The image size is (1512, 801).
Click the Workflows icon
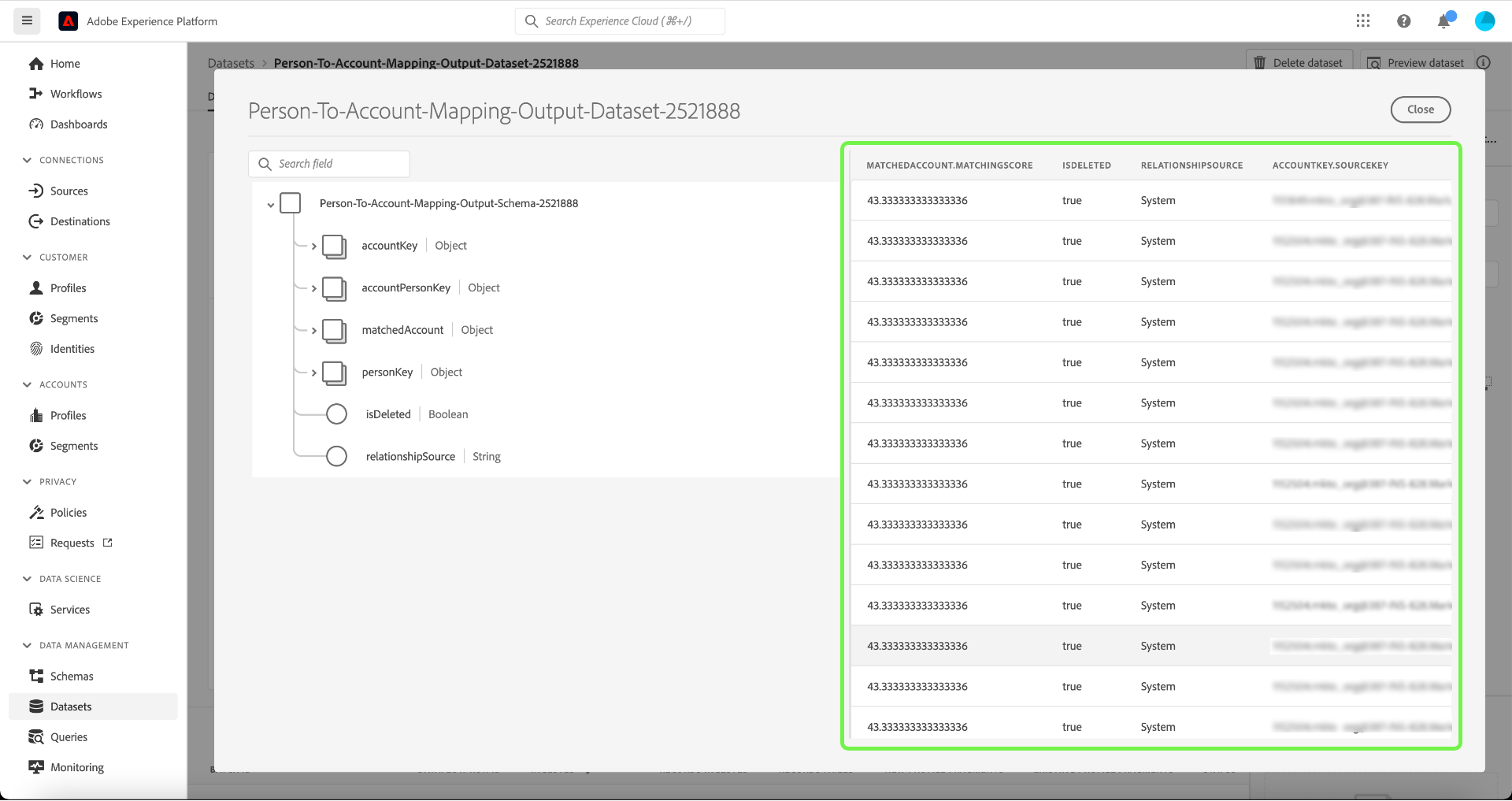coord(36,94)
